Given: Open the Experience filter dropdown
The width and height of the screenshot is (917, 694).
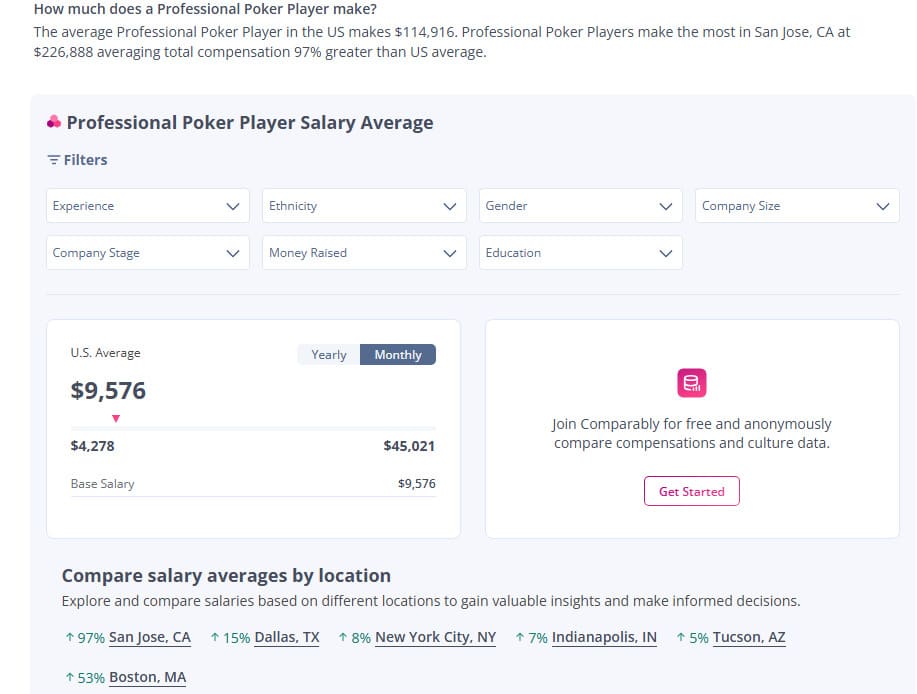Looking at the screenshot, I should (x=147, y=206).
